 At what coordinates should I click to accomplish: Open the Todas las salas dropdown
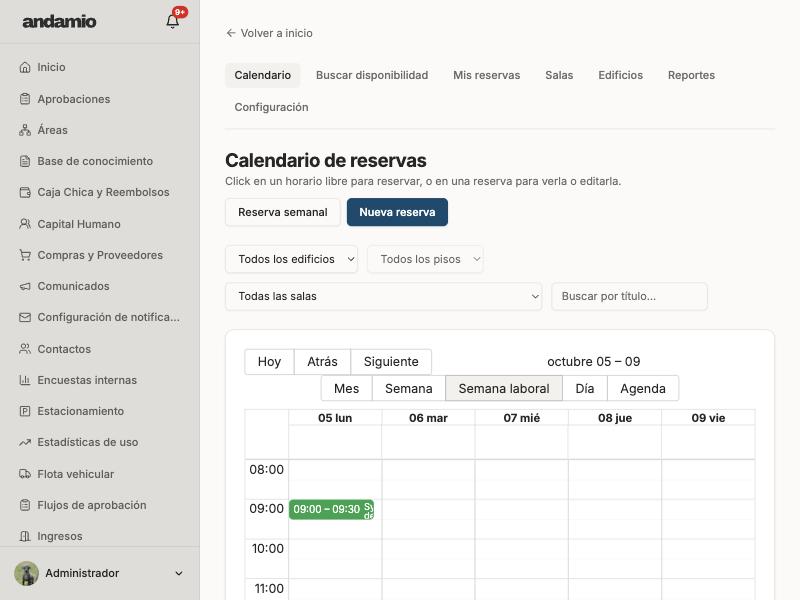tap(383, 296)
